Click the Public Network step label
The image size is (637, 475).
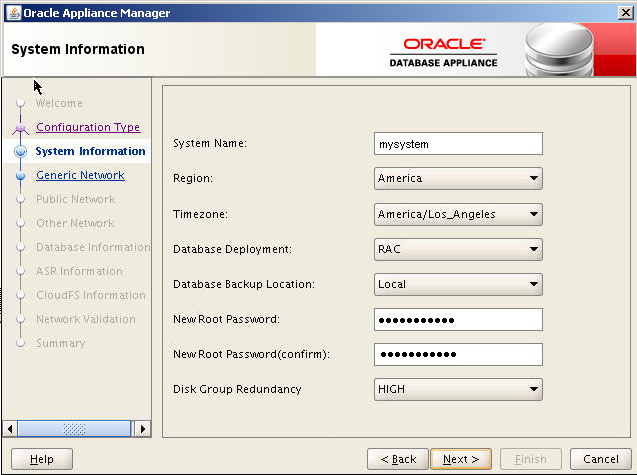76,199
